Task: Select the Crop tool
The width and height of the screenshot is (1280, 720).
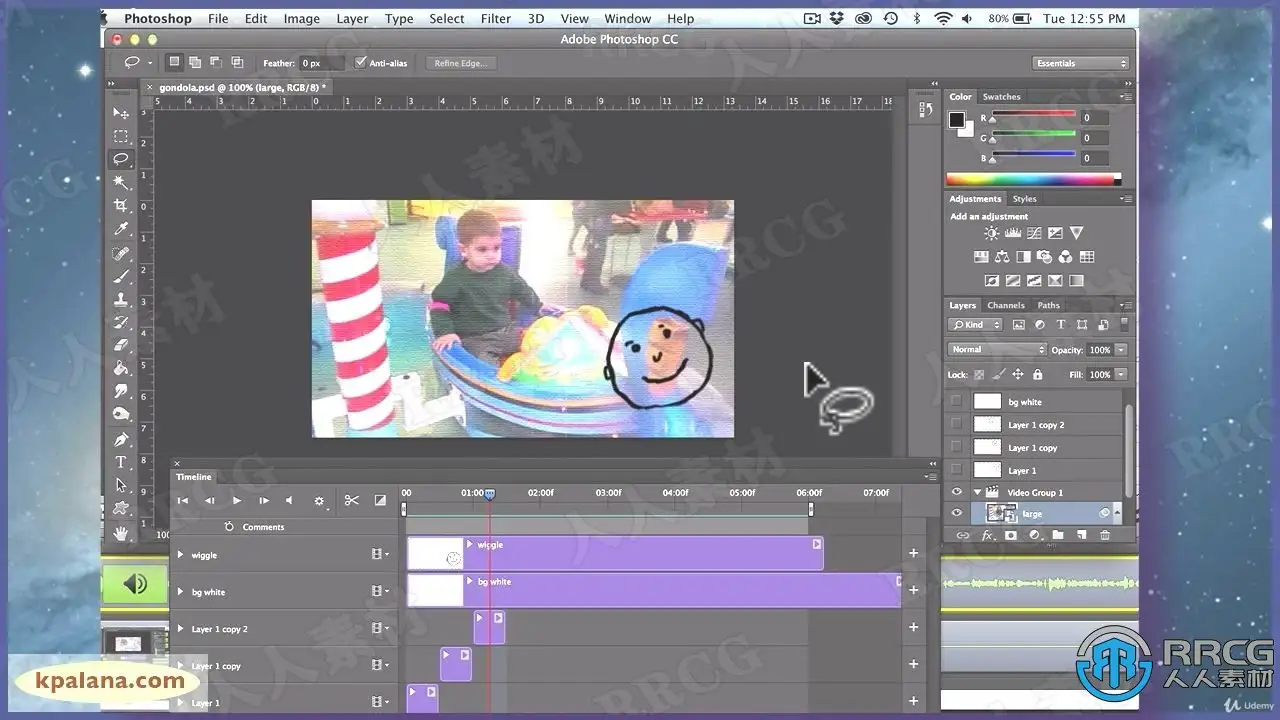Action: coord(121,206)
